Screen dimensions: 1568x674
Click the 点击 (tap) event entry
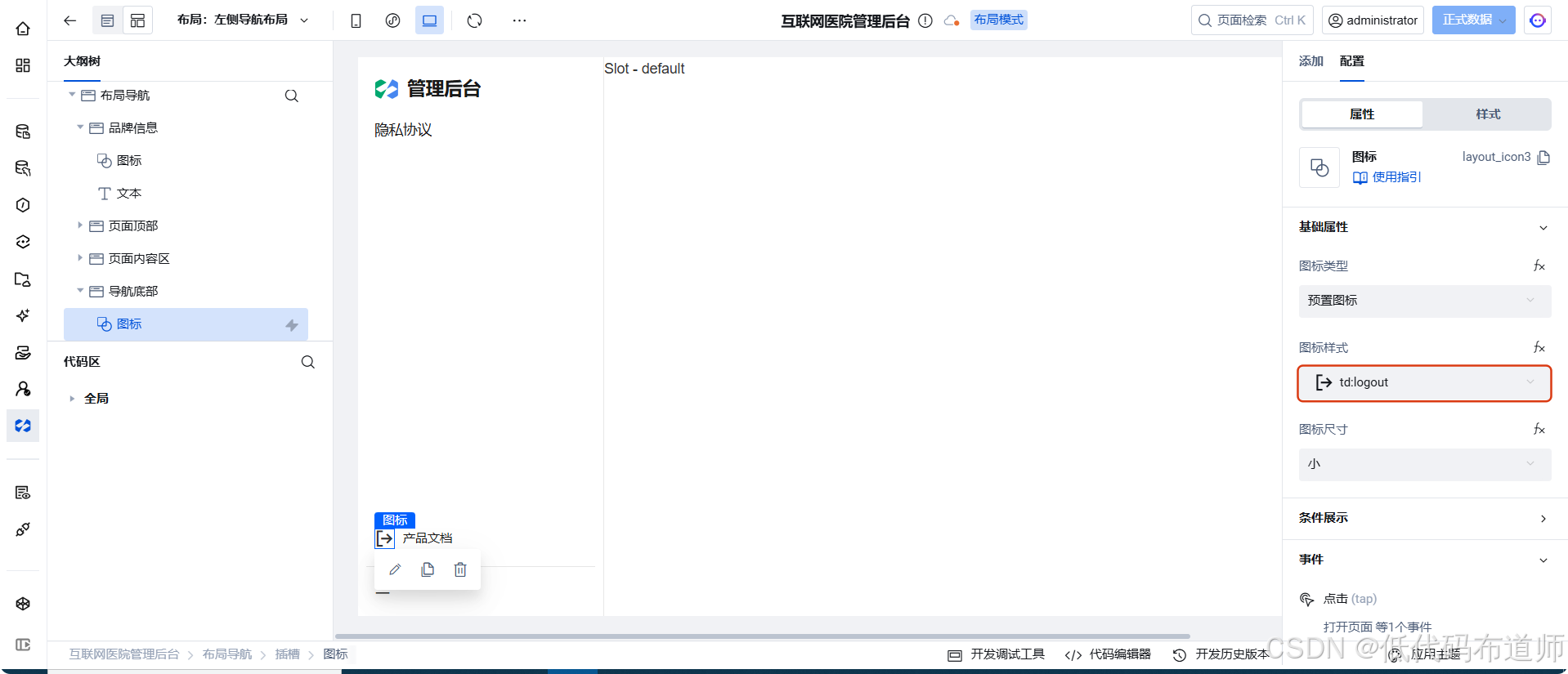pos(1350,599)
